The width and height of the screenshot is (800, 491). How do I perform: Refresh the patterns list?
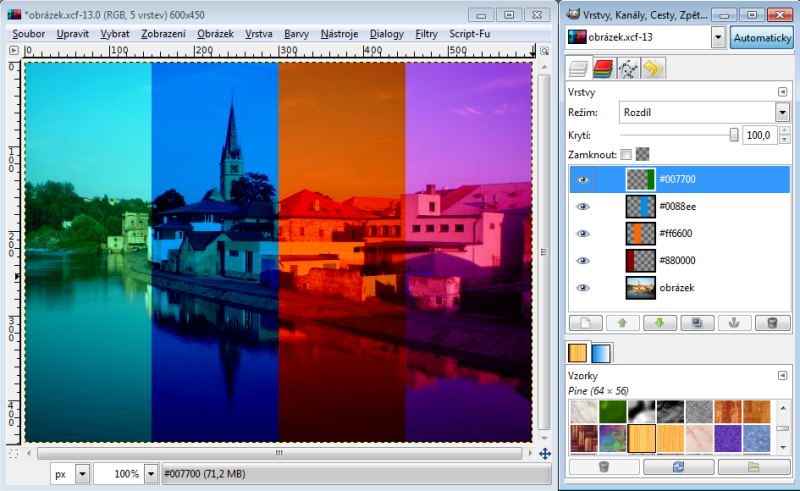coord(678,466)
